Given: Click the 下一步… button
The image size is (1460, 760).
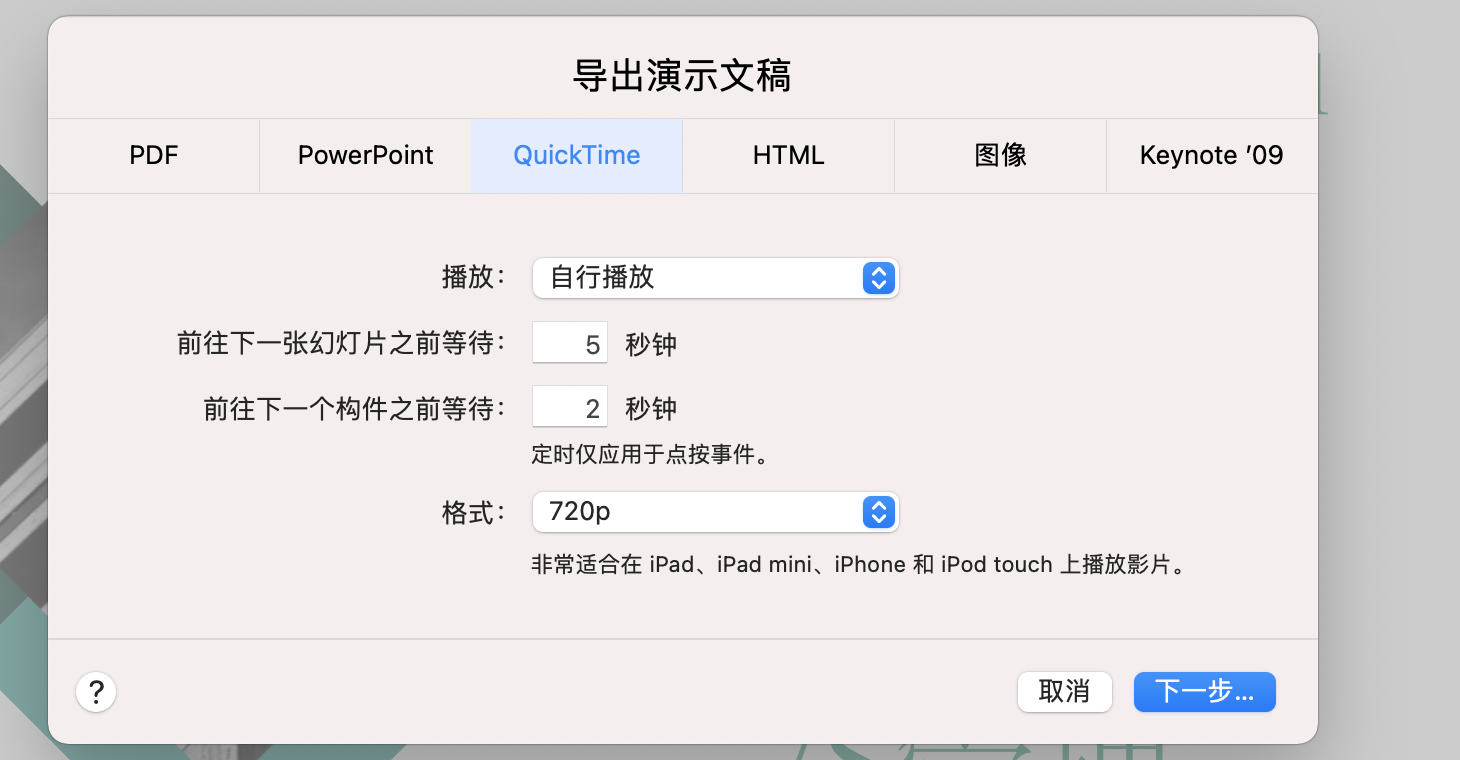Looking at the screenshot, I should (x=1205, y=692).
